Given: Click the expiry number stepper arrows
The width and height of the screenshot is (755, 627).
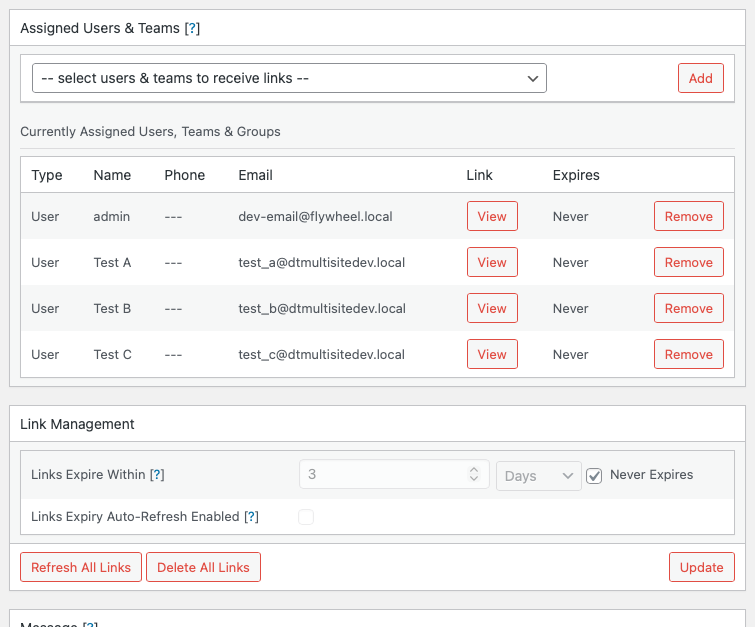Looking at the screenshot, I should (474, 475).
